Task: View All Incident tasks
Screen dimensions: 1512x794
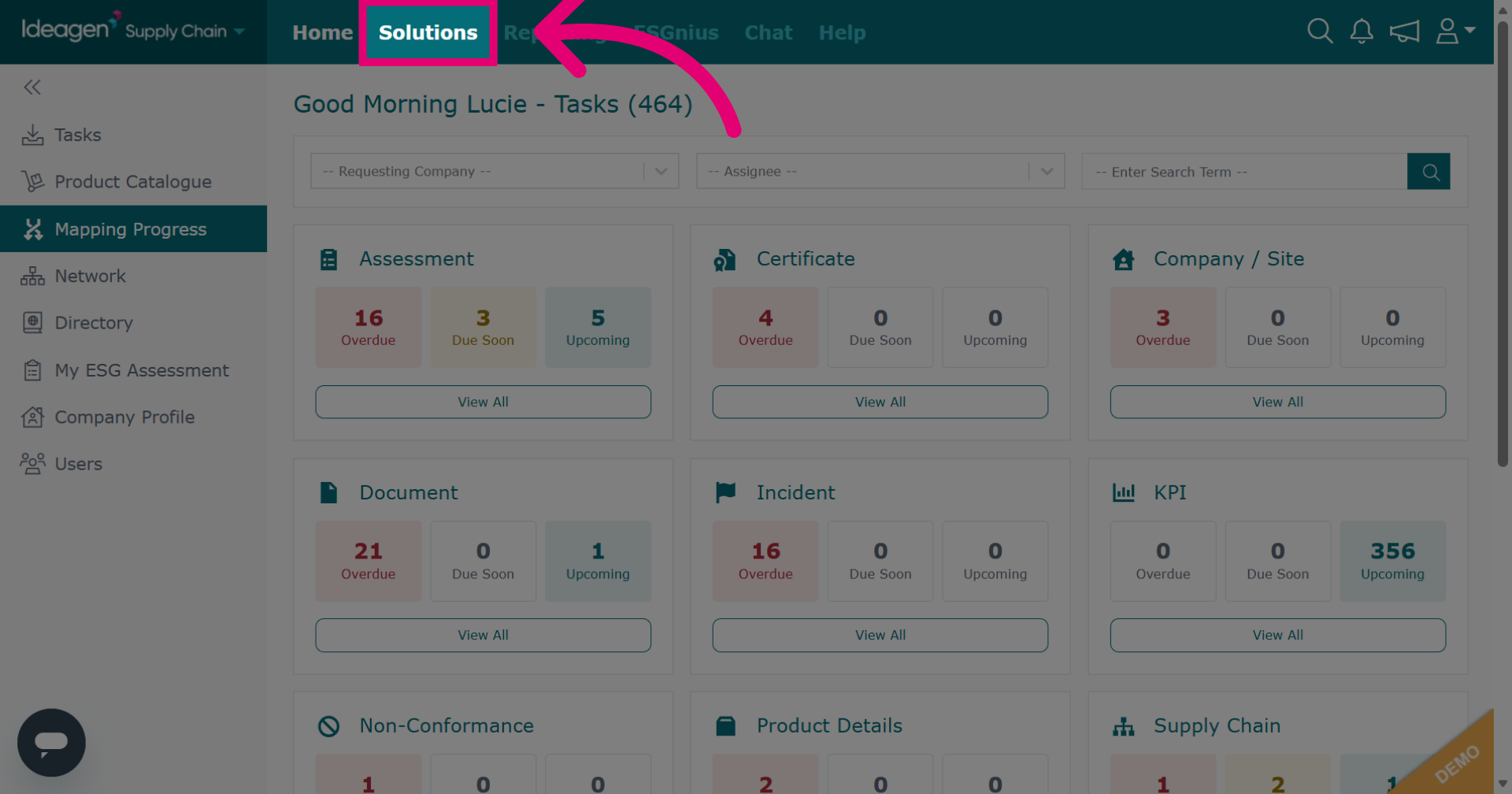Action: (880, 635)
